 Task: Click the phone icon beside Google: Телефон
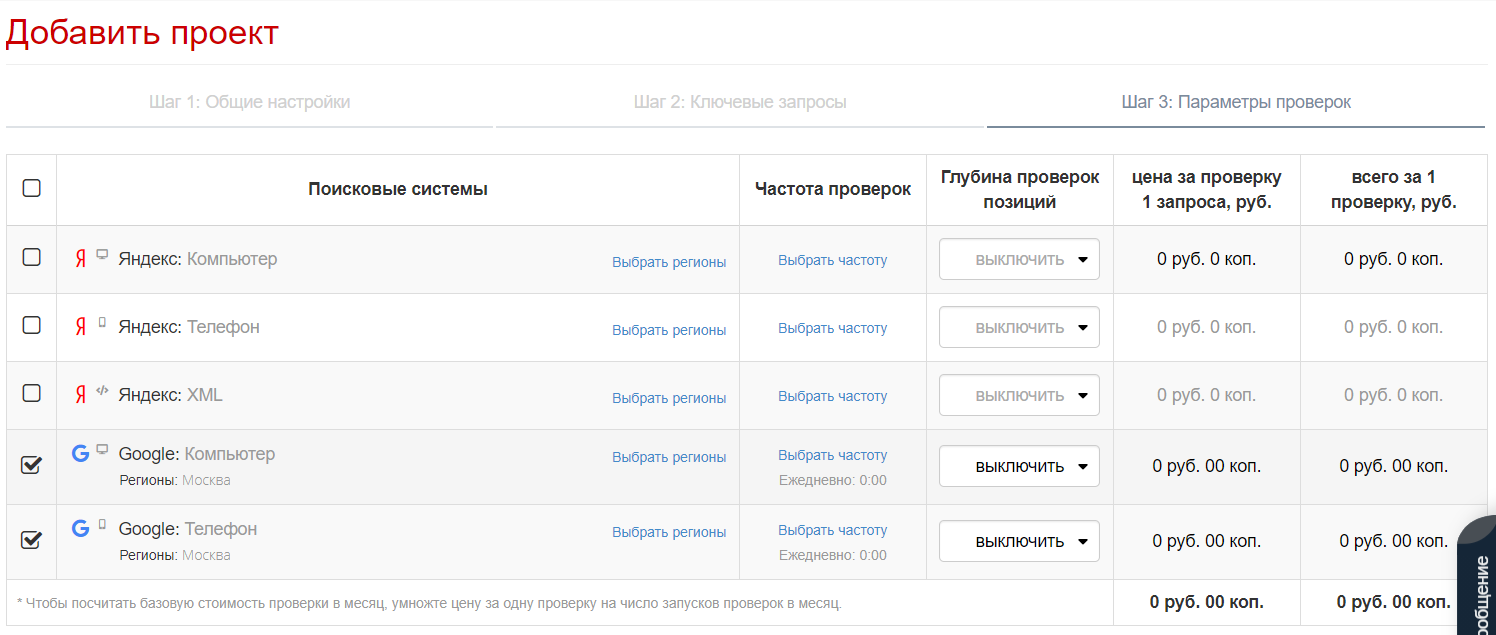click(102, 525)
